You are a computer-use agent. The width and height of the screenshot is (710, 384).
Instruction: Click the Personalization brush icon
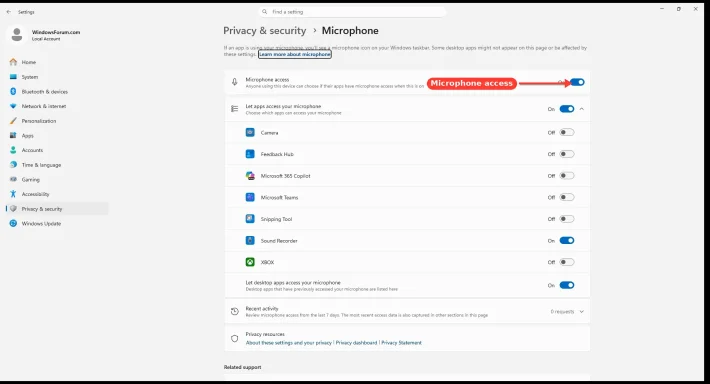click(x=13, y=121)
